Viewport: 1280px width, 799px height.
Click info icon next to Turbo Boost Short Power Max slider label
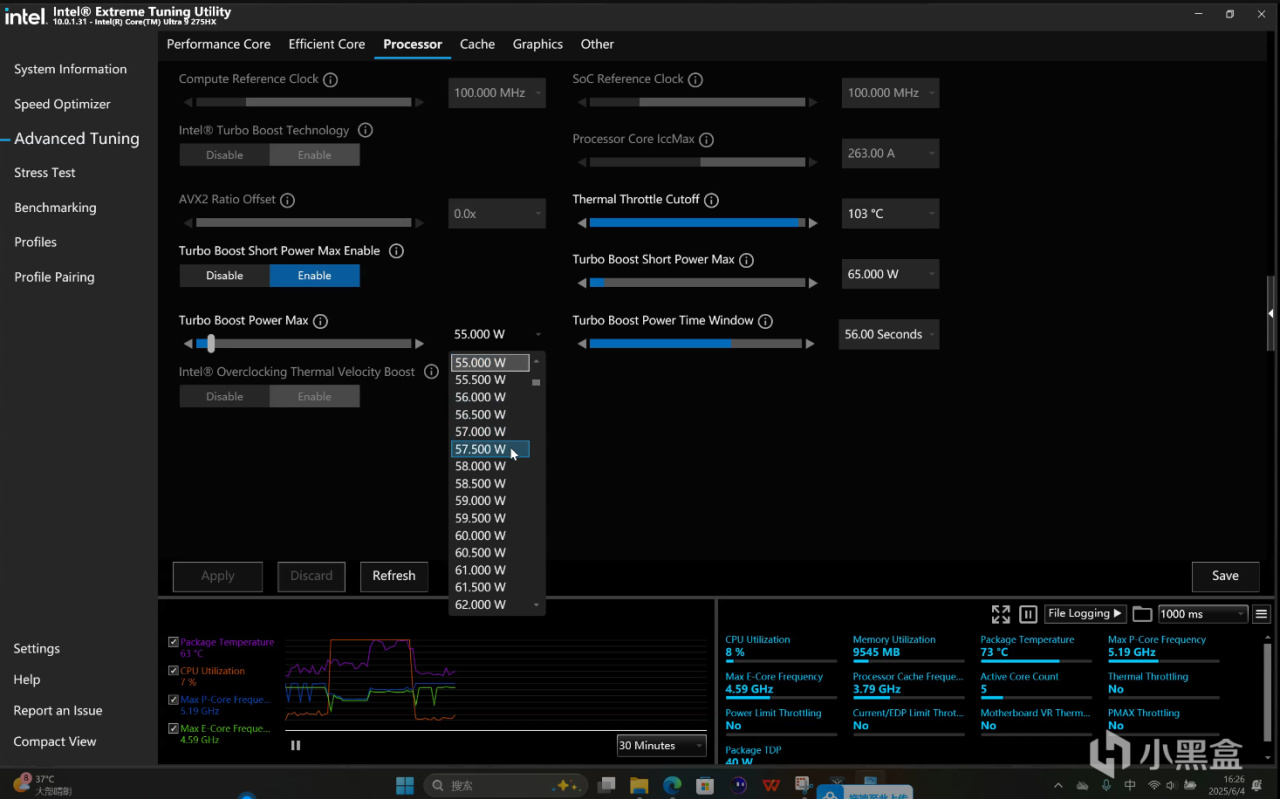click(746, 260)
